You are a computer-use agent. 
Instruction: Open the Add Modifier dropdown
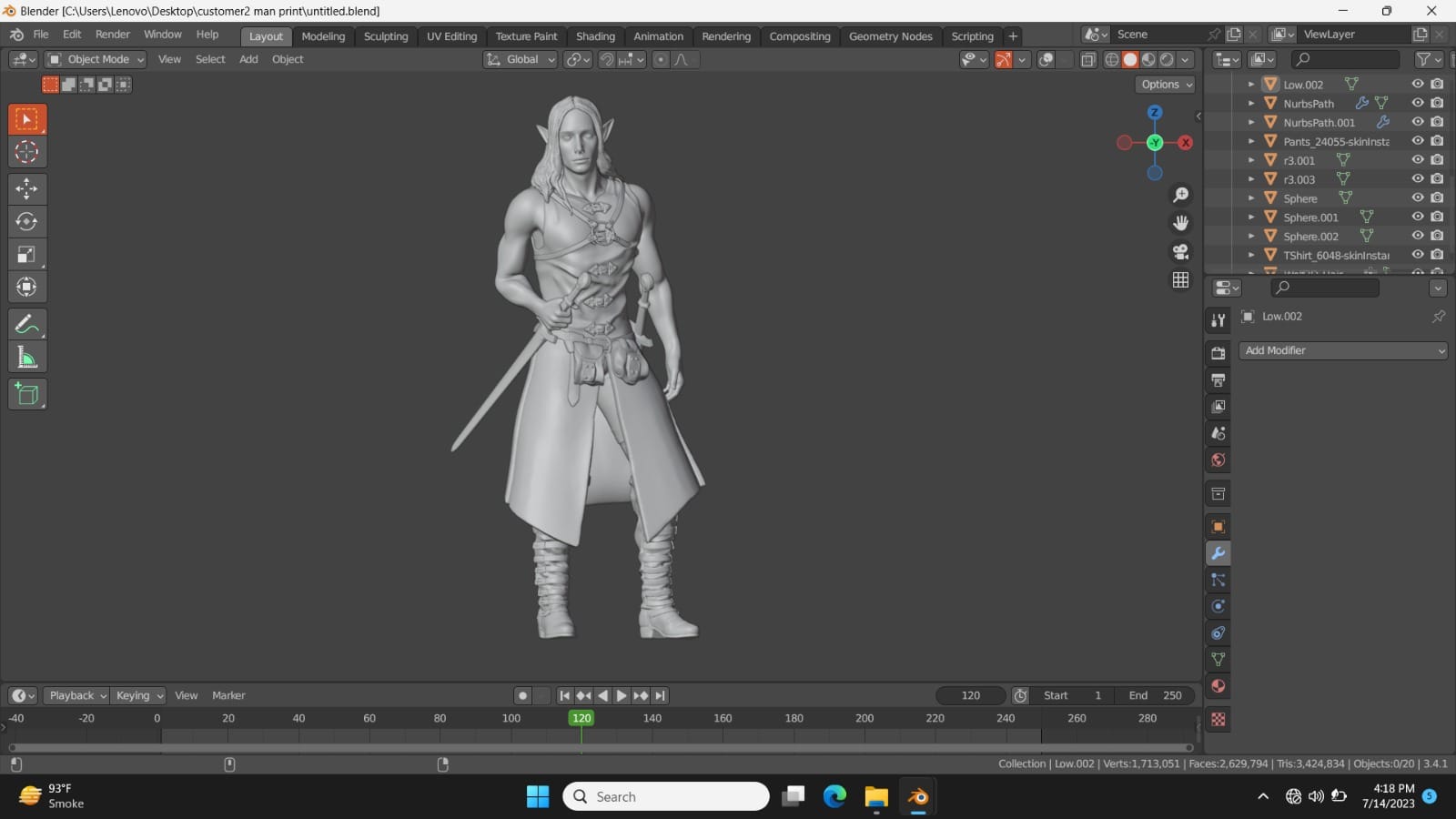pyautogui.click(x=1343, y=350)
